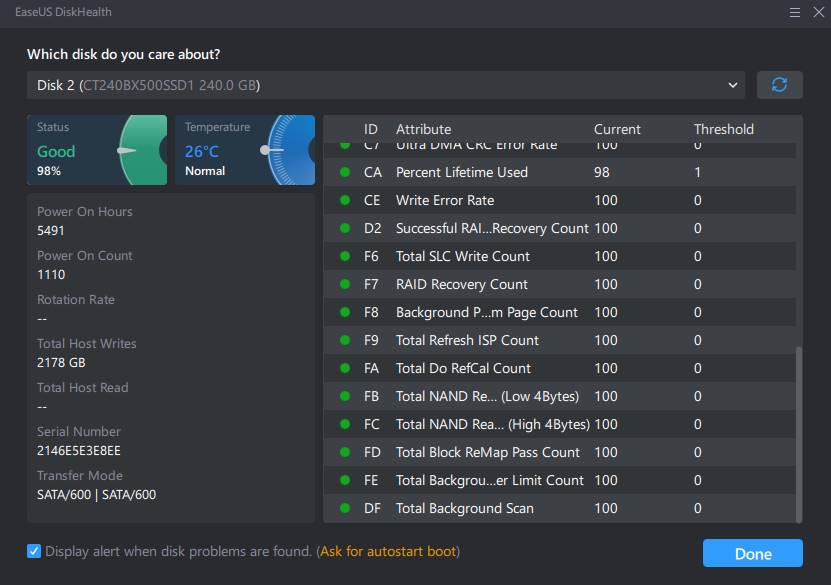Click the green status dot for FB row
The width and height of the screenshot is (831, 585).
pos(345,396)
